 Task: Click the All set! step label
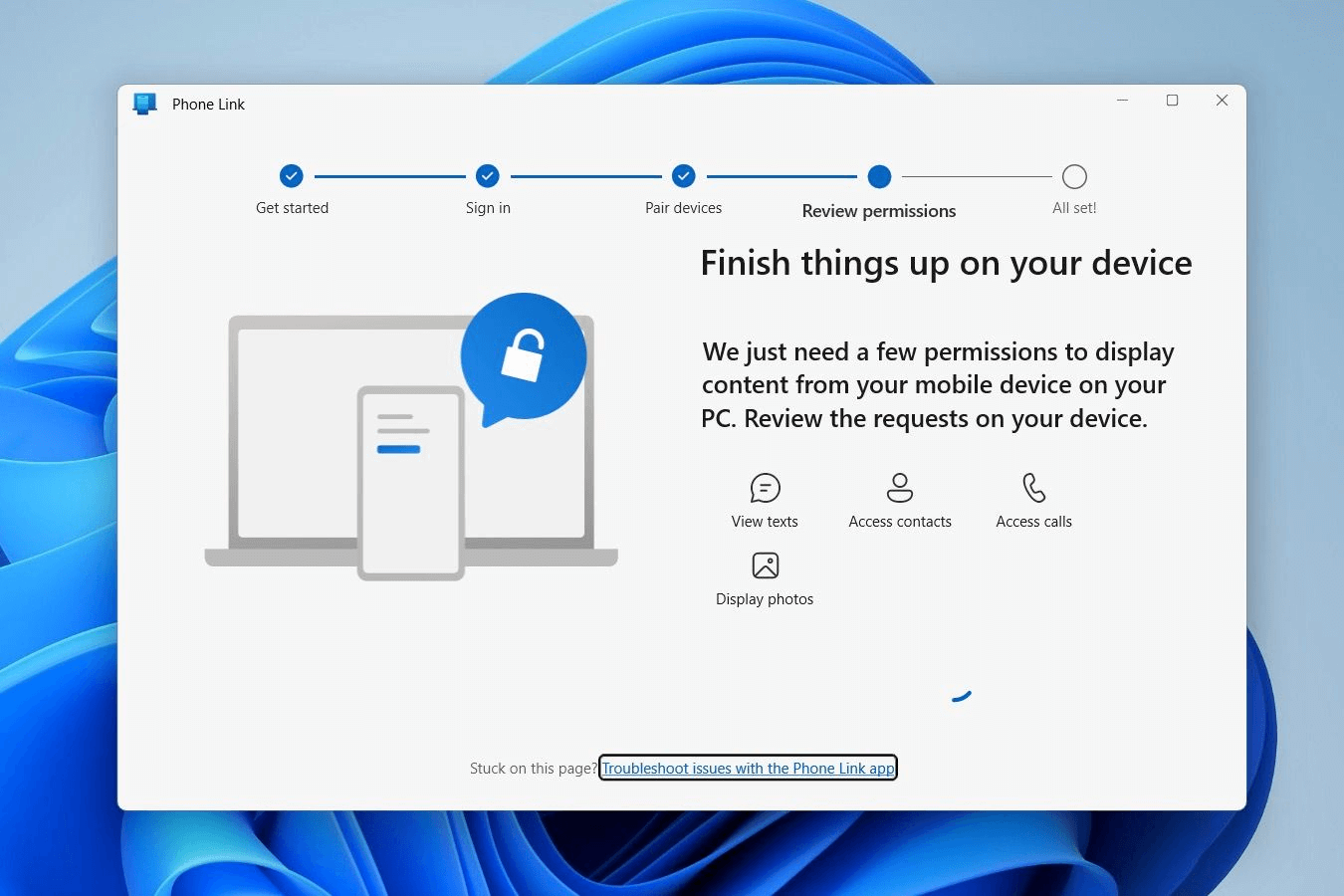click(1074, 208)
